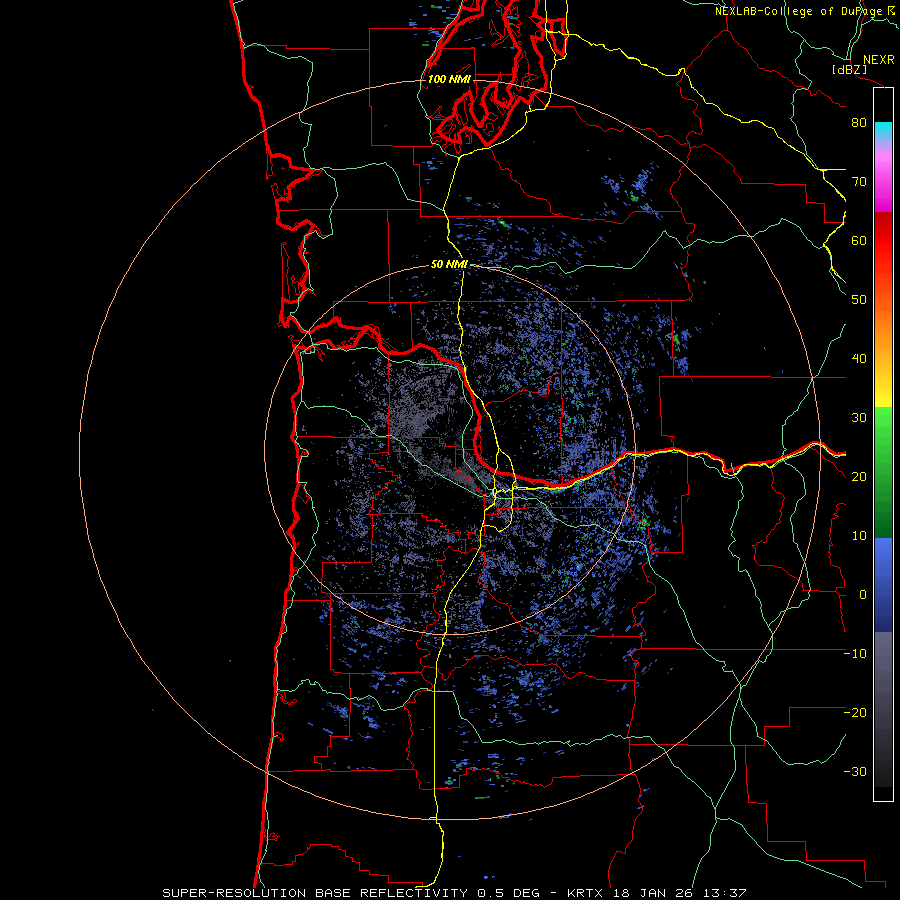Click the '50 NMI' range ring label
The image size is (900, 900).
click(449, 265)
